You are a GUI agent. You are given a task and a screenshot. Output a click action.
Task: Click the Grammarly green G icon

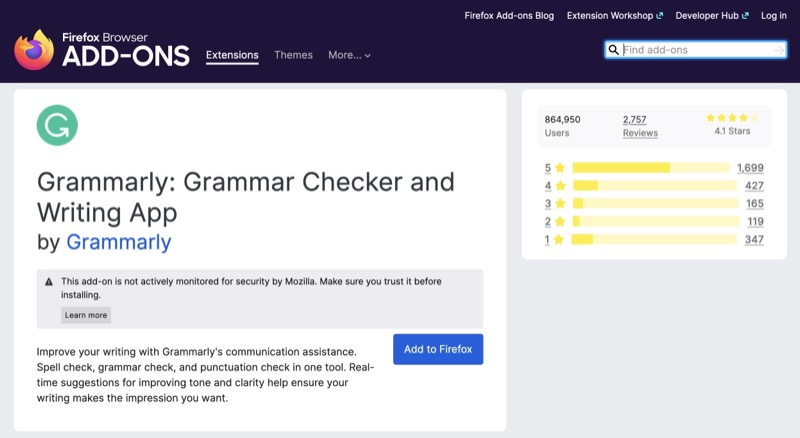tap(57, 126)
